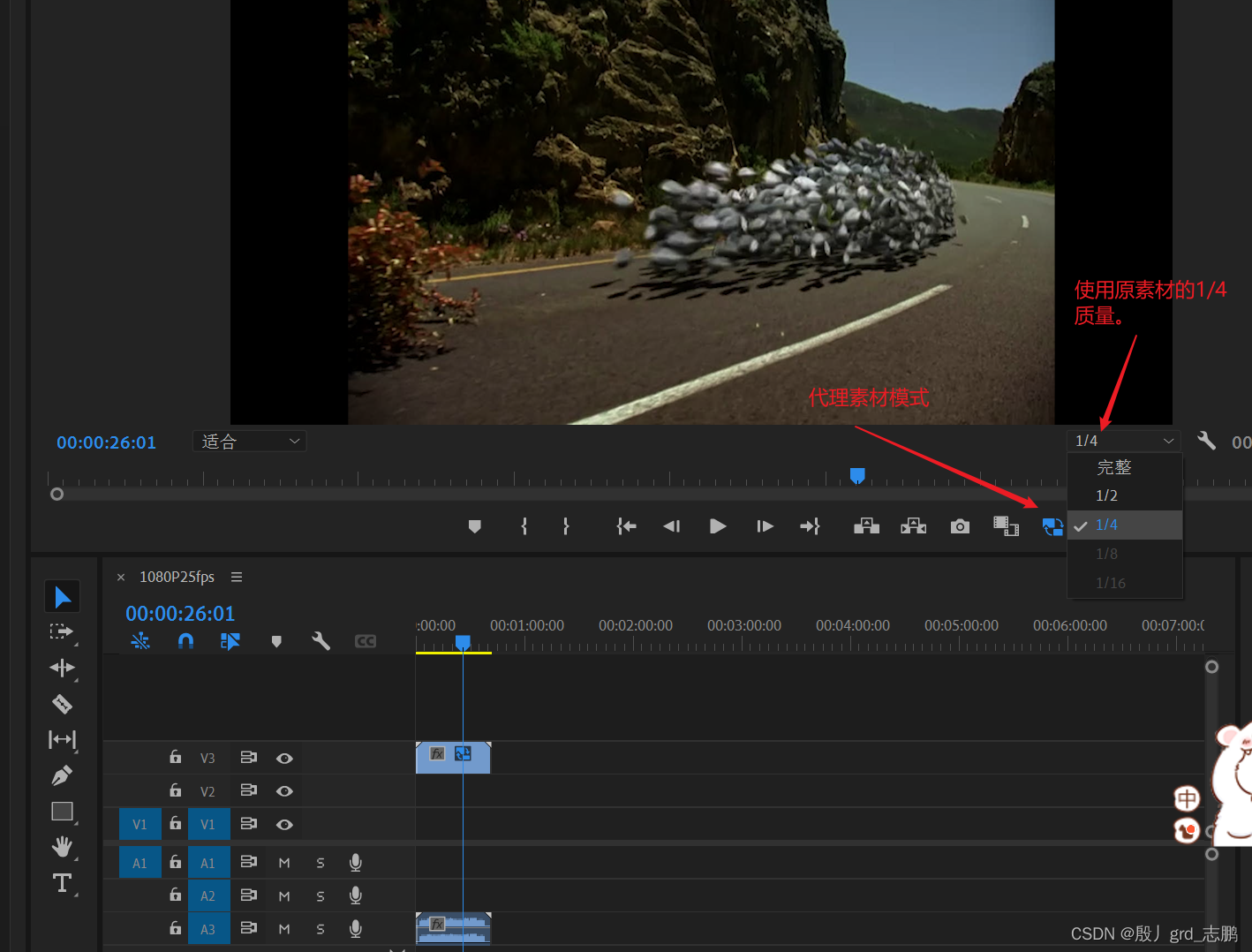Go to Out point
The image size is (1252, 952).
point(810,526)
